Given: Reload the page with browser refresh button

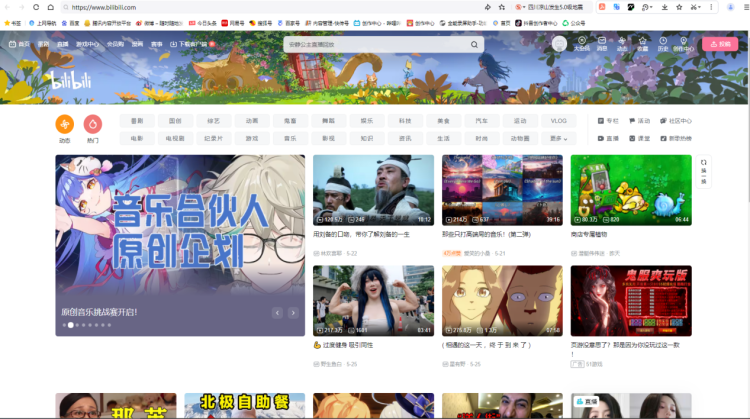Looking at the screenshot, I should 36,7.
